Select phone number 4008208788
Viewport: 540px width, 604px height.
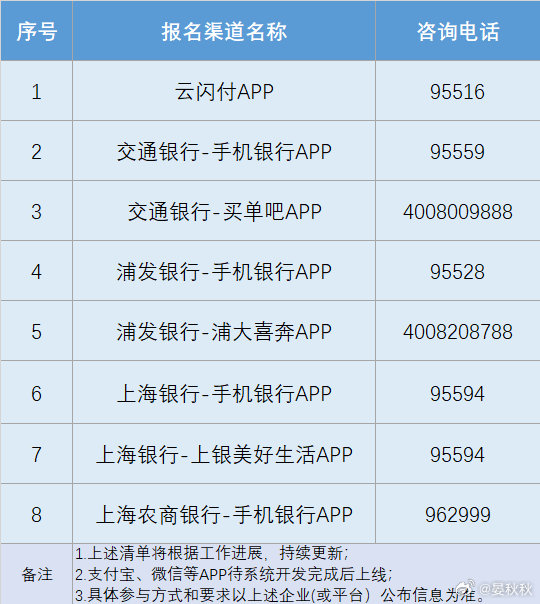tap(458, 332)
